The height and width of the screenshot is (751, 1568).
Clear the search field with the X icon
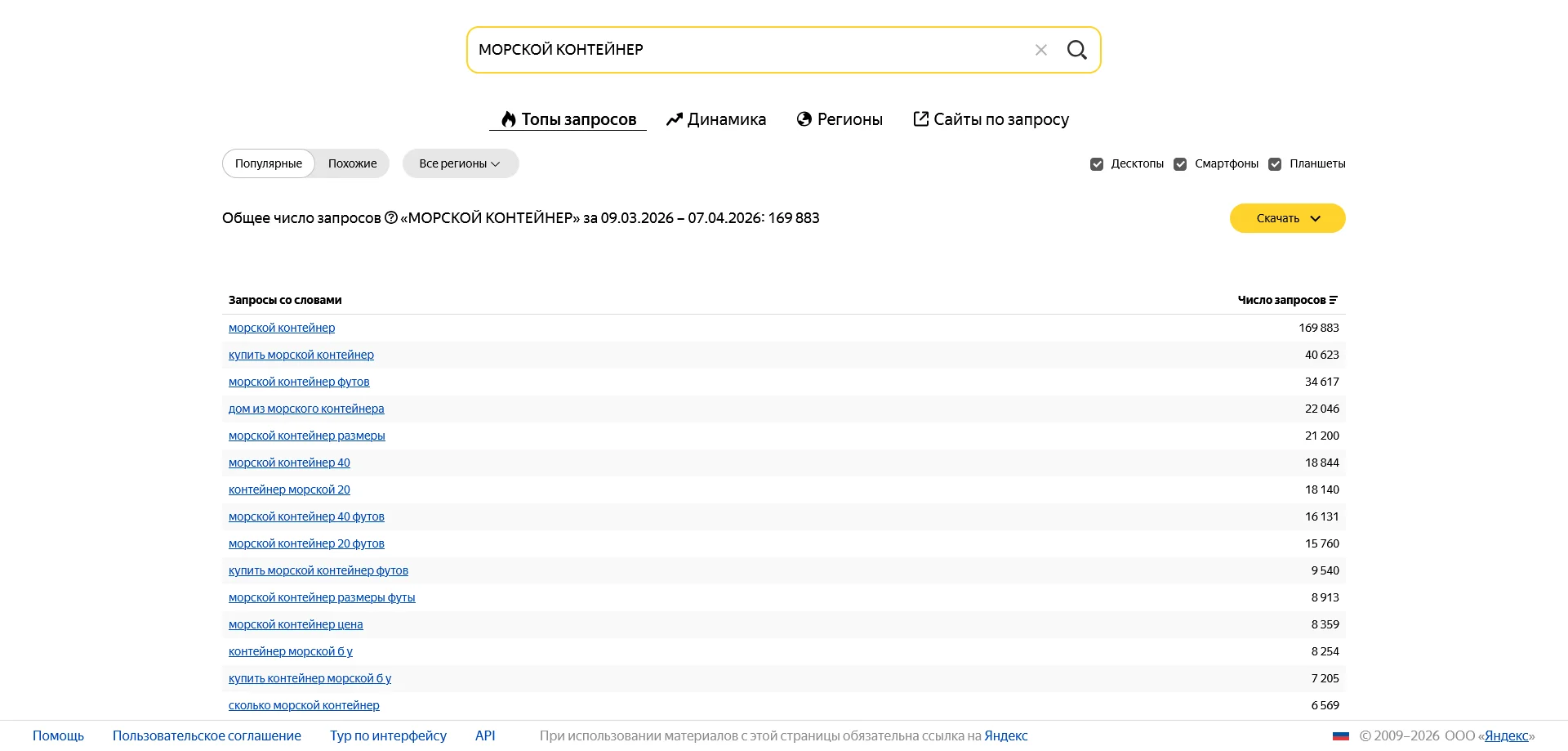tap(1041, 50)
